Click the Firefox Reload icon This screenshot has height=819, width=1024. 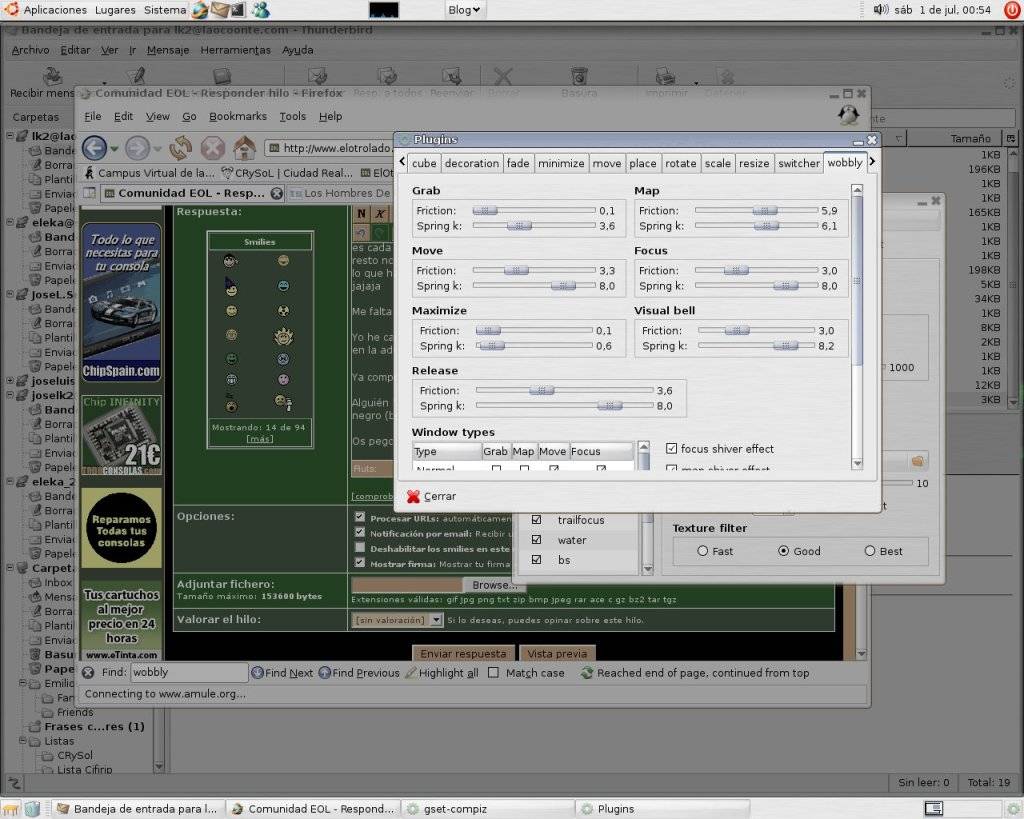pyautogui.click(x=180, y=148)
